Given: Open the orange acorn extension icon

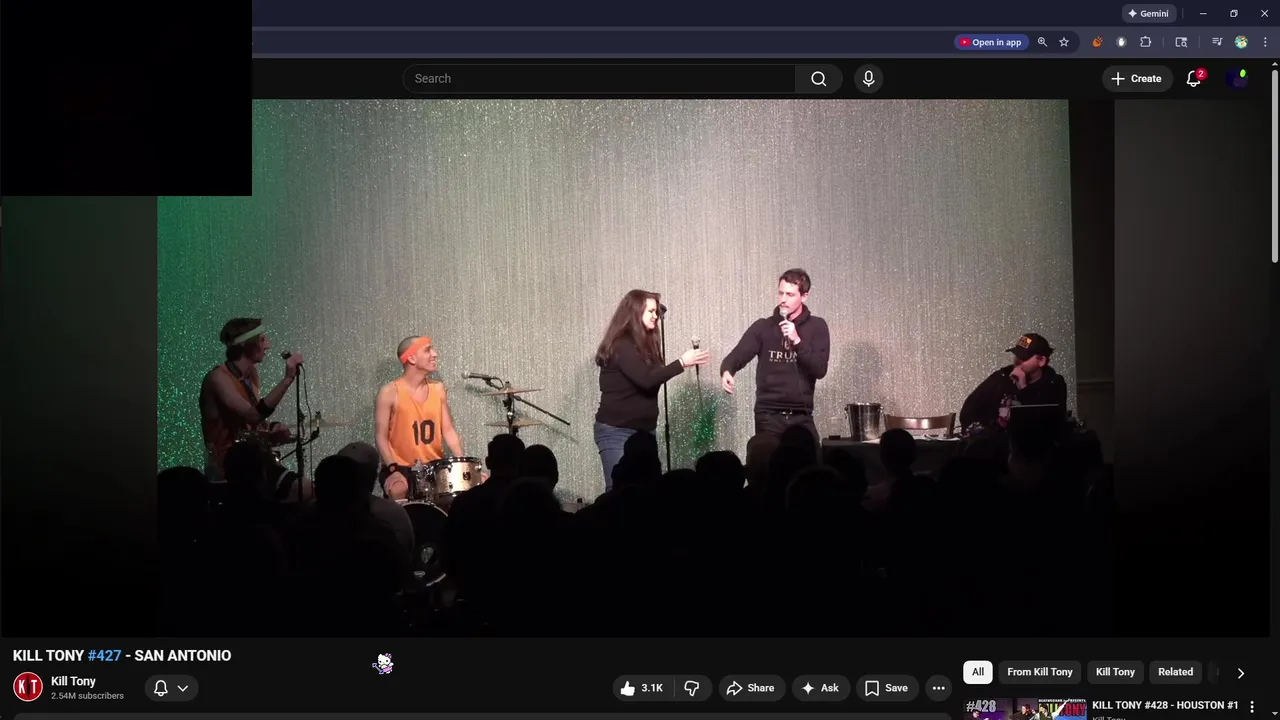Looking at the screenshot, I should click(1097, 42).
